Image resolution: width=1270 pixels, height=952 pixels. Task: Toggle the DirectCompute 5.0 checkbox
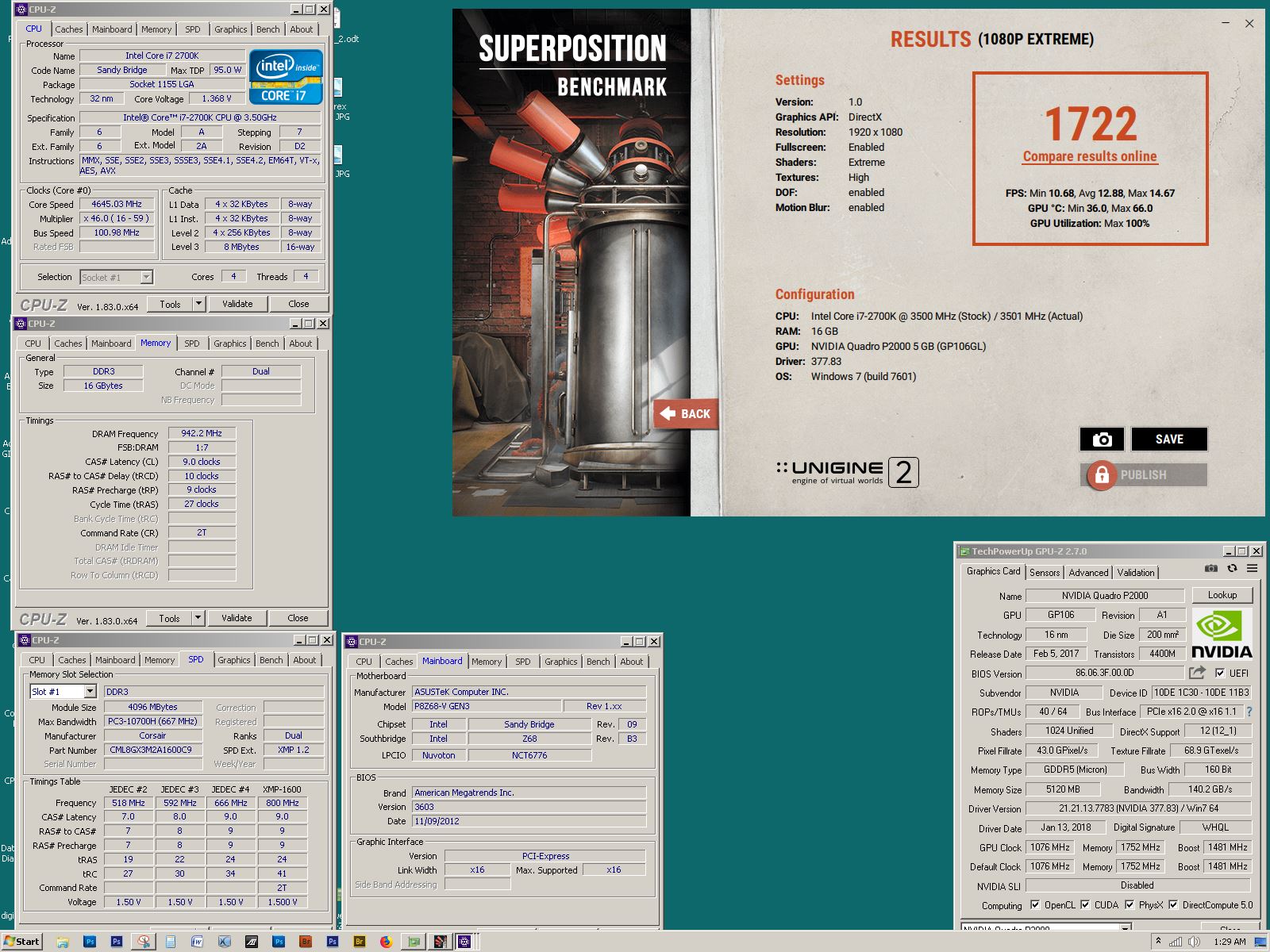(1173, 904)
